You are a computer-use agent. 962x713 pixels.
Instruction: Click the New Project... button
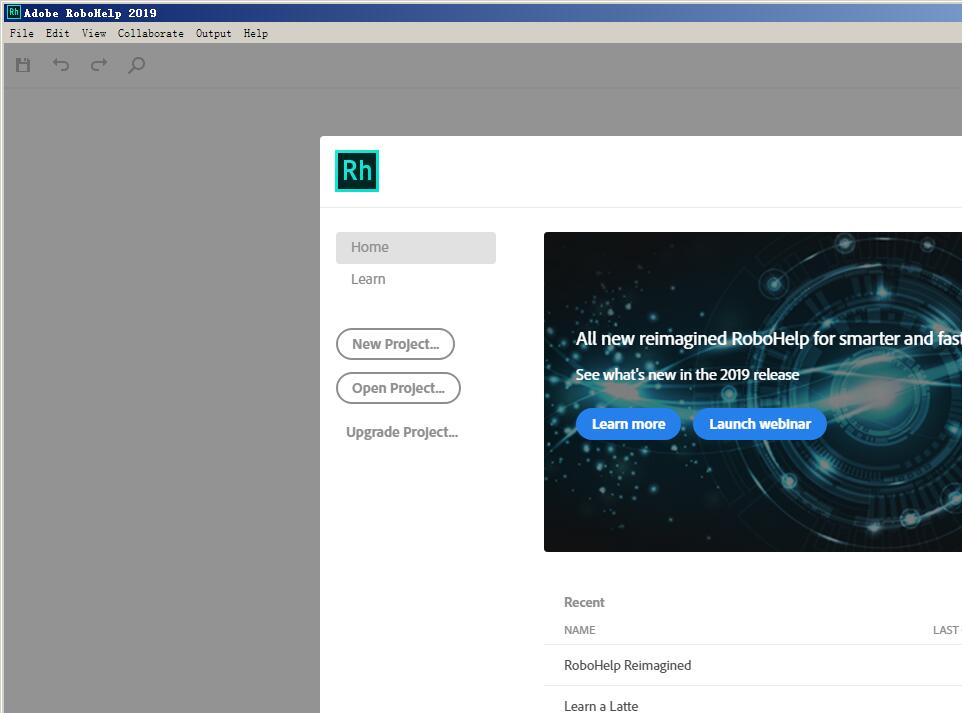[x=395, y=344]
